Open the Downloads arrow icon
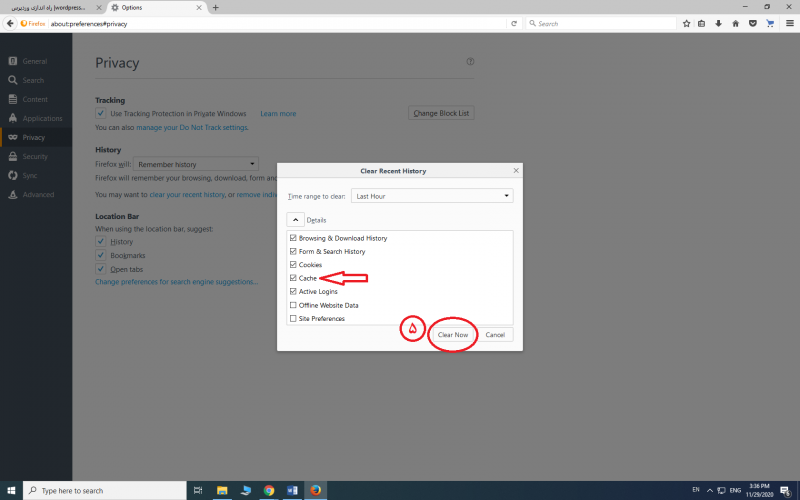Screen dimensions: 800x500 point(718,23)
